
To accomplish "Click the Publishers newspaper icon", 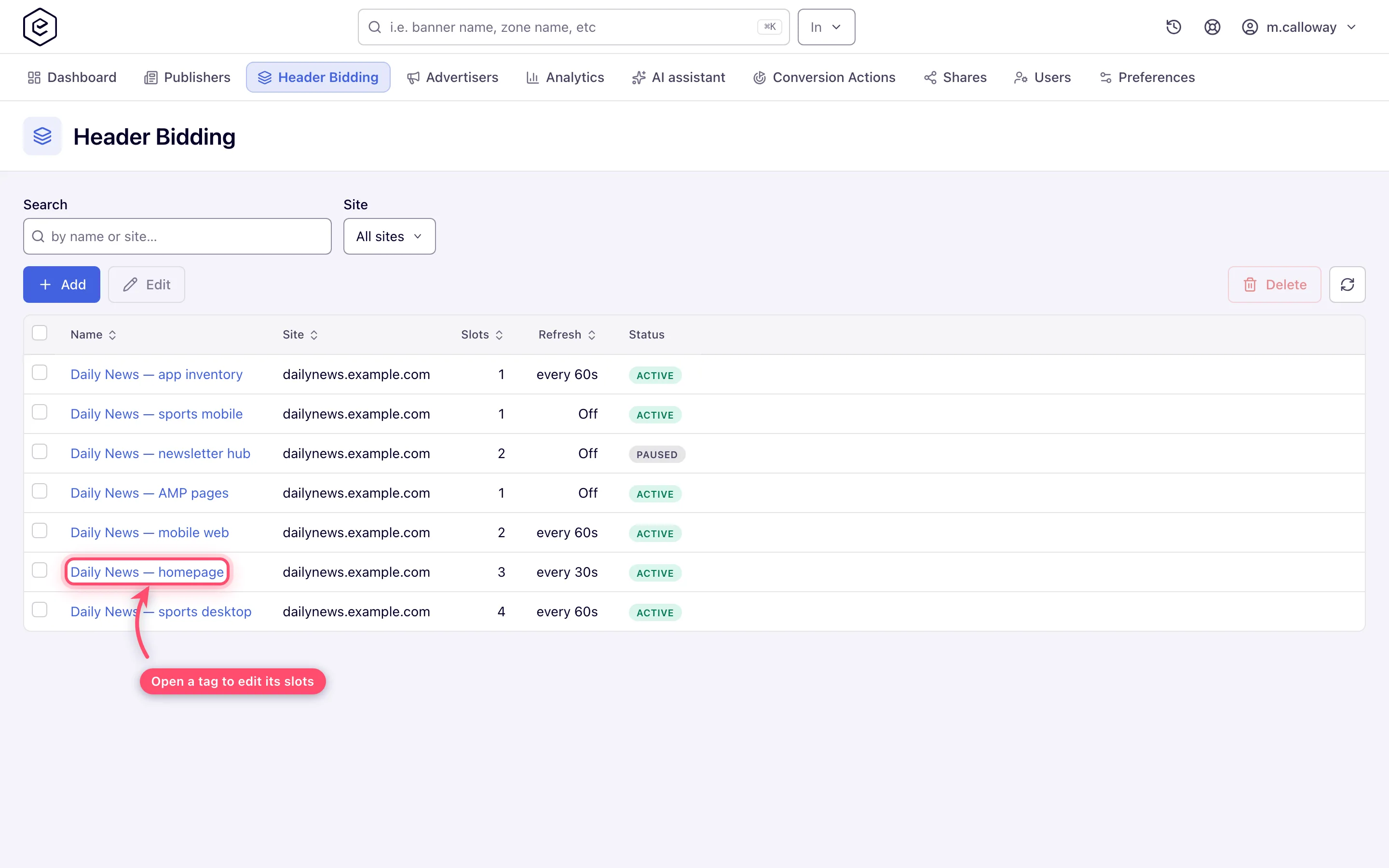I will [150, 78].
